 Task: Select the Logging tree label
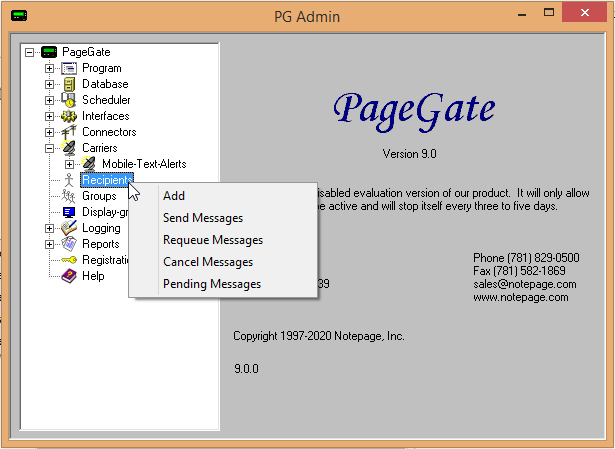coord(101,228)
